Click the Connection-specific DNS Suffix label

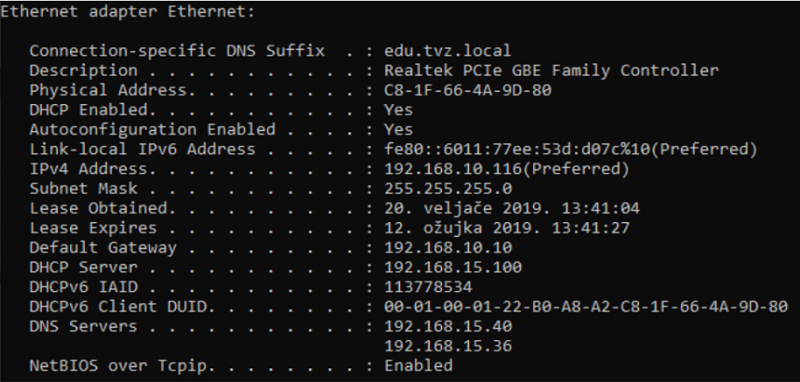point(177,51)
